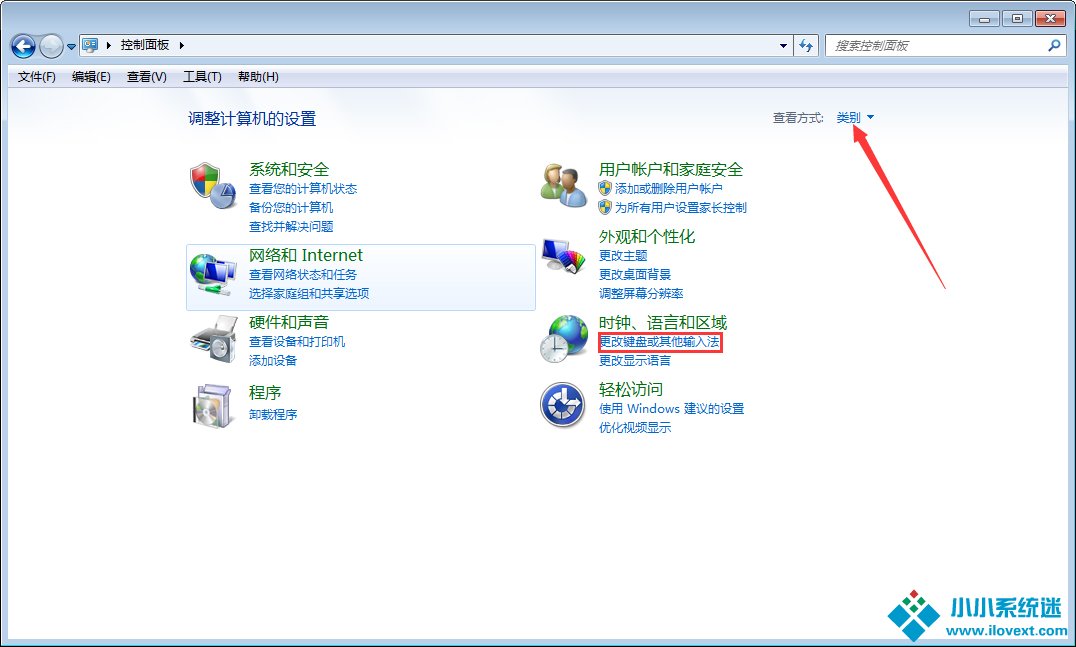Click the forward arrow navigation button

pos(51,46)
